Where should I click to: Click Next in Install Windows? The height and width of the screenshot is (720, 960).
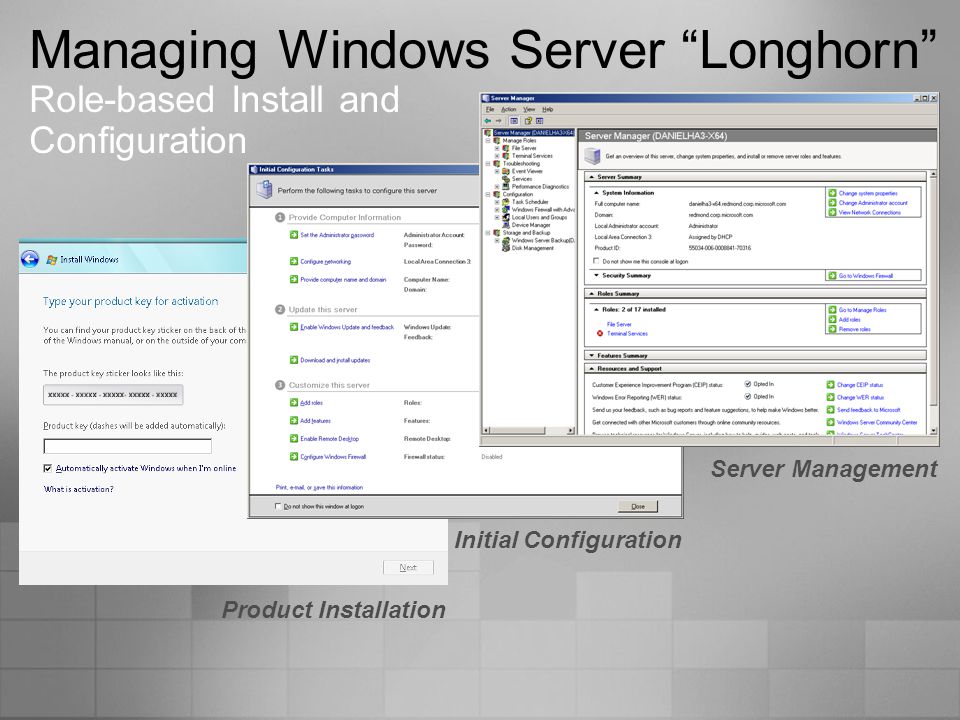click(x=408, y=568)
